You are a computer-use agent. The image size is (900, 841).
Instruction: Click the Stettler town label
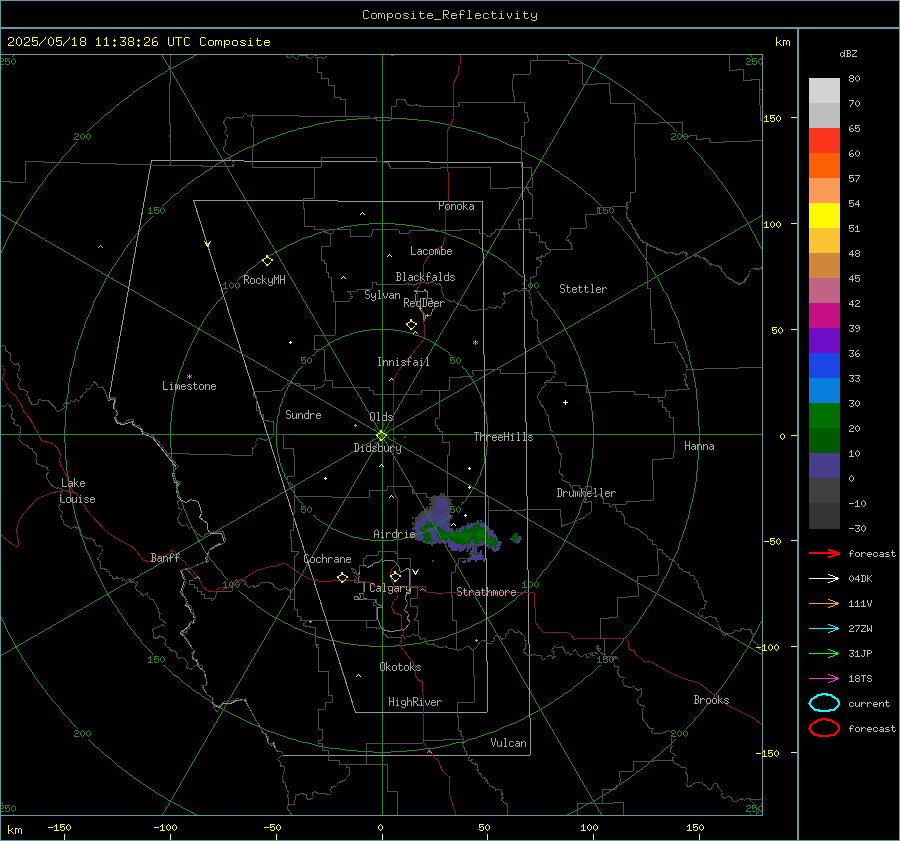tap(583, 289)
